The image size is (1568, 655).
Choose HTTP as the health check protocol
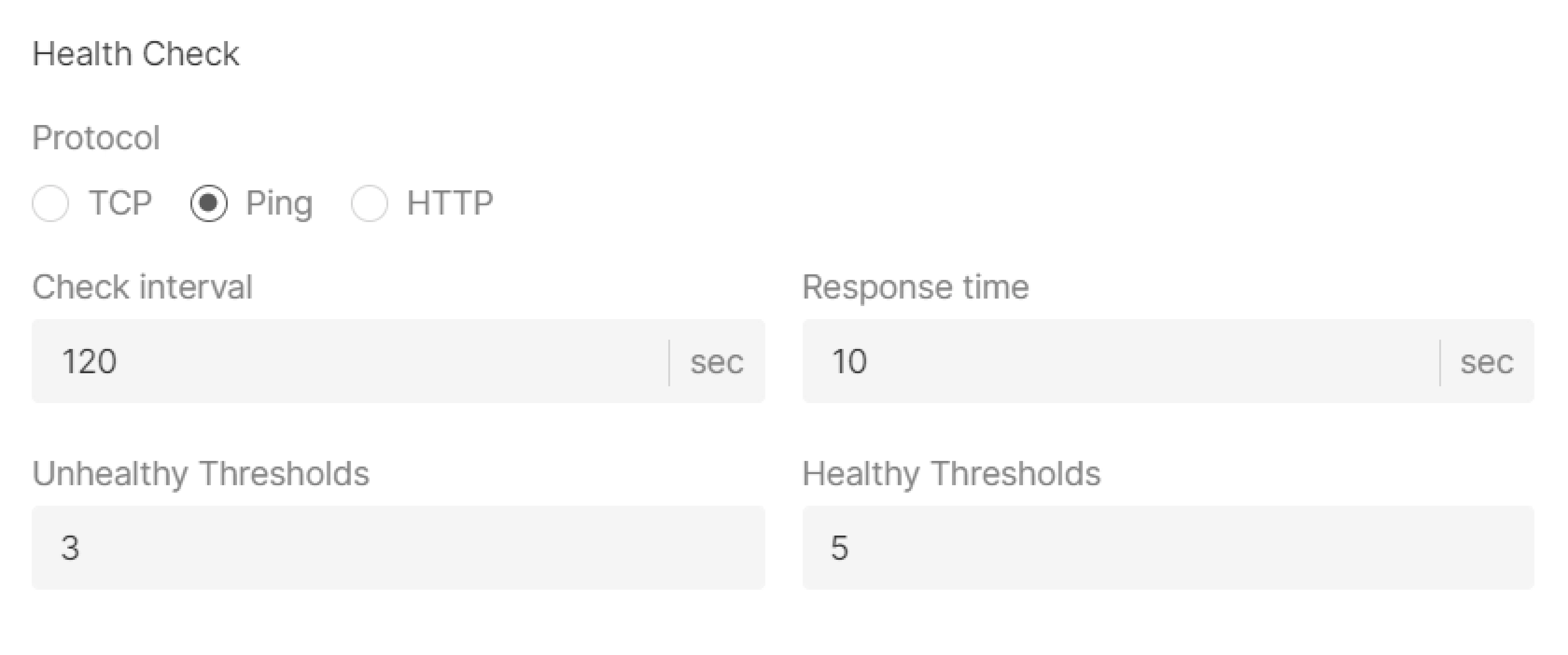tap(370, 203)
